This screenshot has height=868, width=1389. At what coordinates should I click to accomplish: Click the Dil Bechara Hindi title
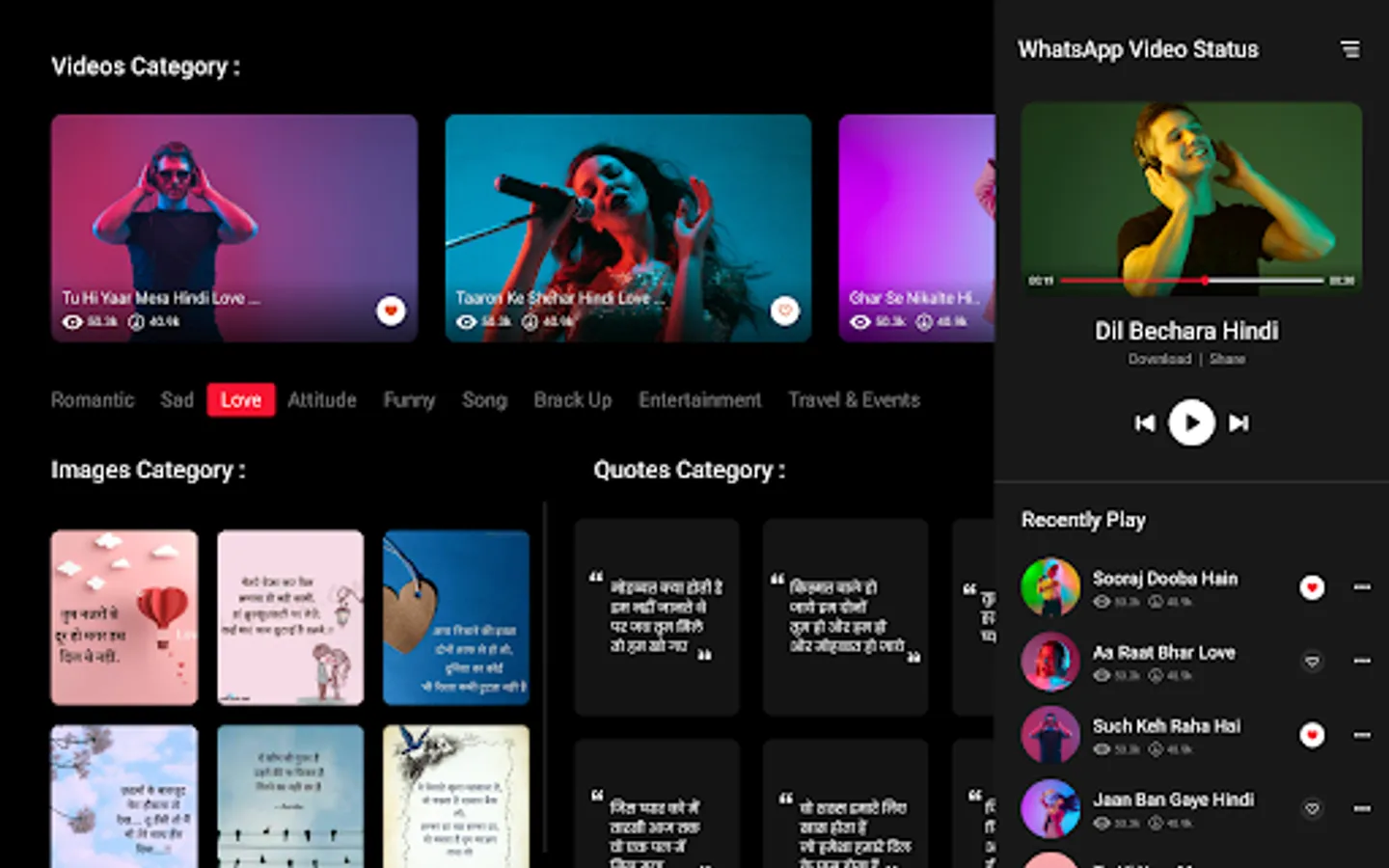click(x=1186, y=331)
